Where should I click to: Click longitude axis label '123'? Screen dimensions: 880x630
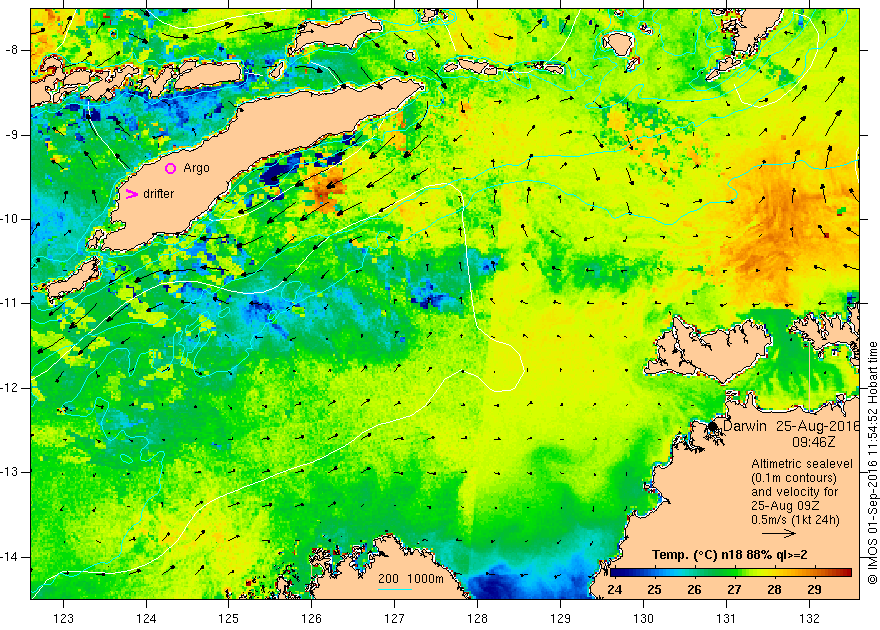(x=63, y=618)
